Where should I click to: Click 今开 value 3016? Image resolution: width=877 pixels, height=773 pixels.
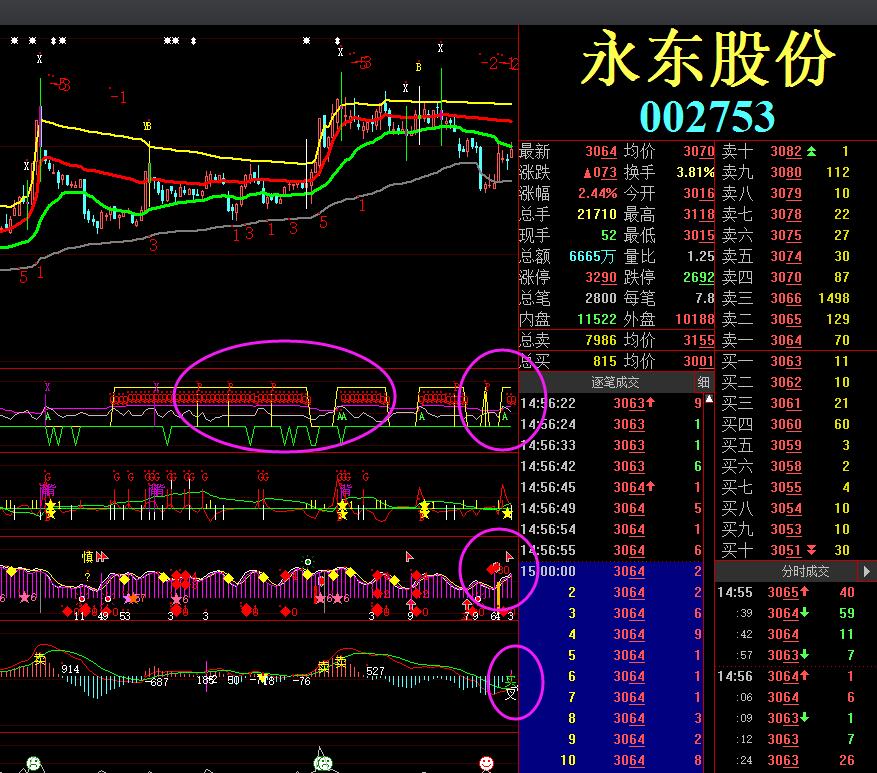[699, 194]
